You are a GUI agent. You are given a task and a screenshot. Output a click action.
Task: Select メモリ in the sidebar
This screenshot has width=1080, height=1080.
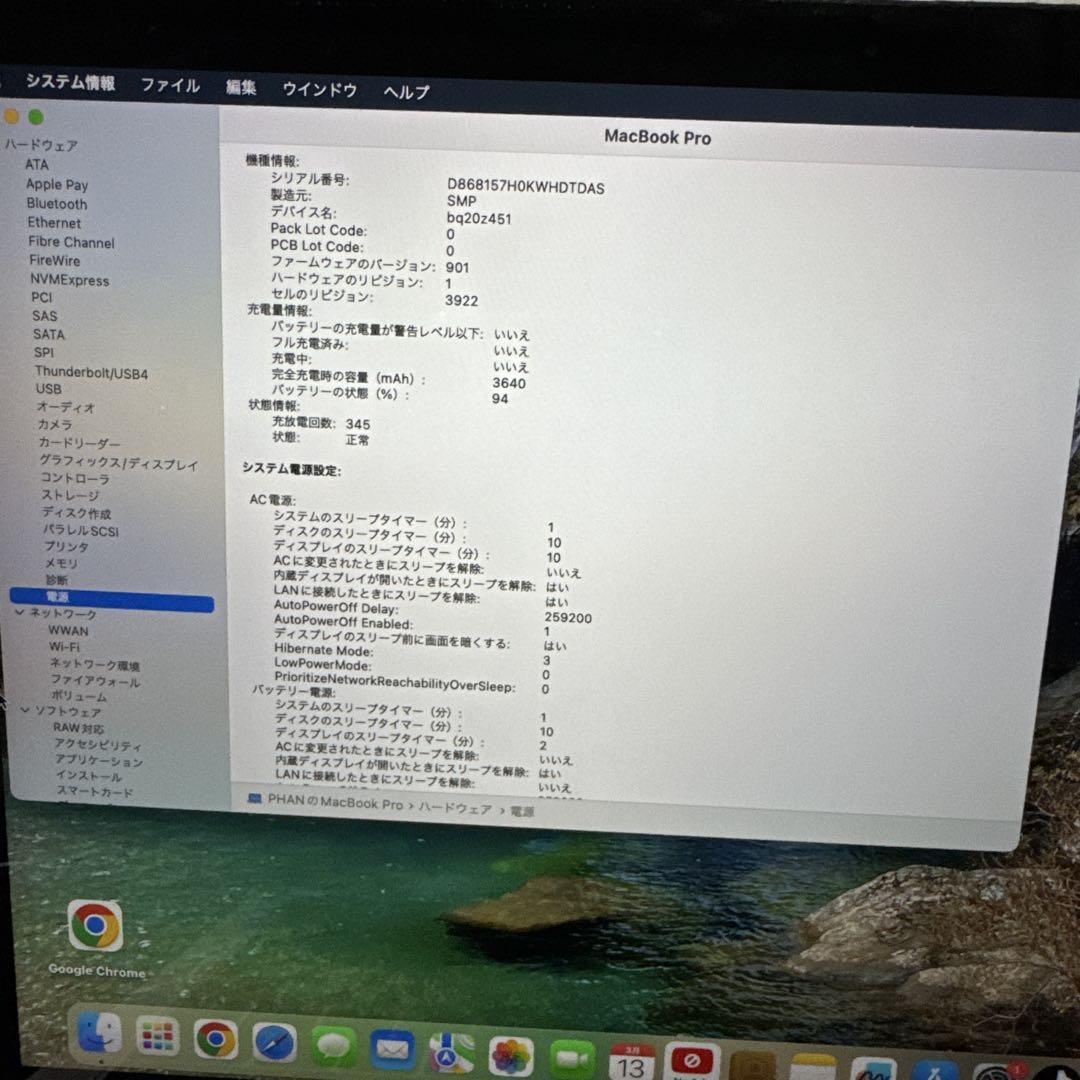click(x=62, y=563)
